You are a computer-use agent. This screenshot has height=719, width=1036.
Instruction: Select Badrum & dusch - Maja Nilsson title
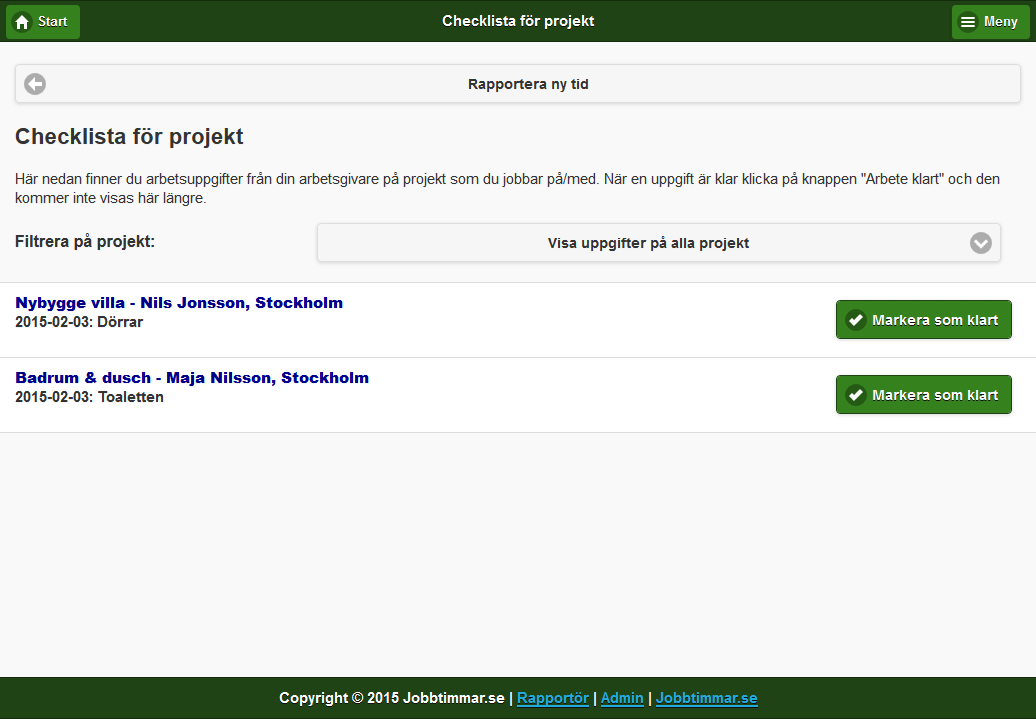[x=192, y=378]
